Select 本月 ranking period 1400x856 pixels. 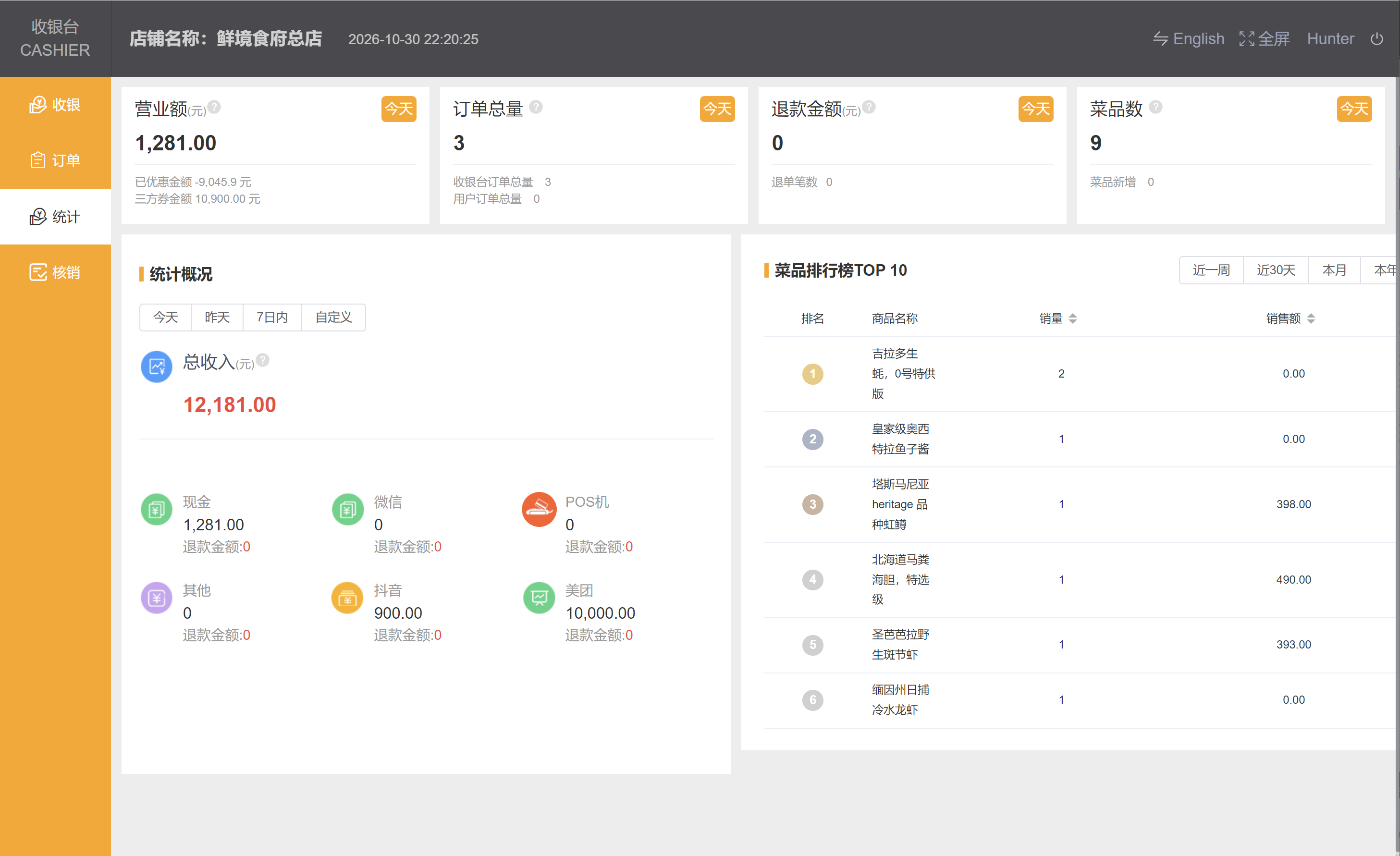(1334, 270)
